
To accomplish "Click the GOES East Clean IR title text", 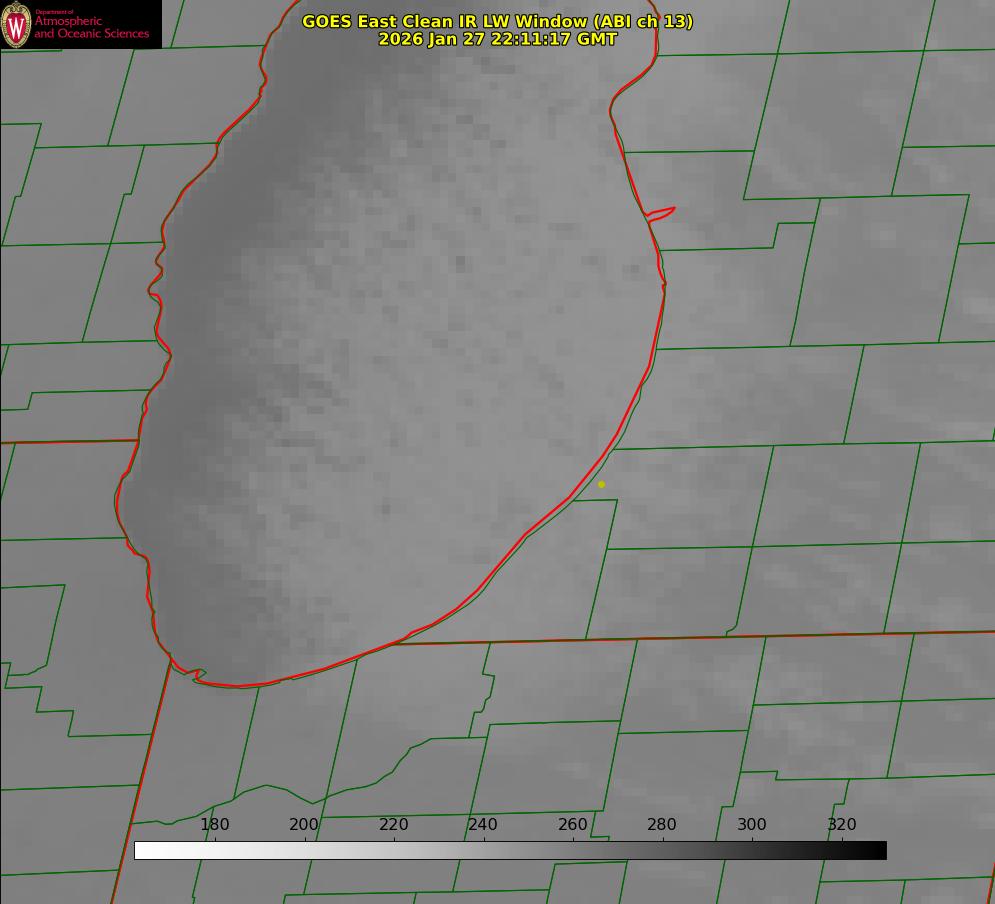I will pos(498,21).
